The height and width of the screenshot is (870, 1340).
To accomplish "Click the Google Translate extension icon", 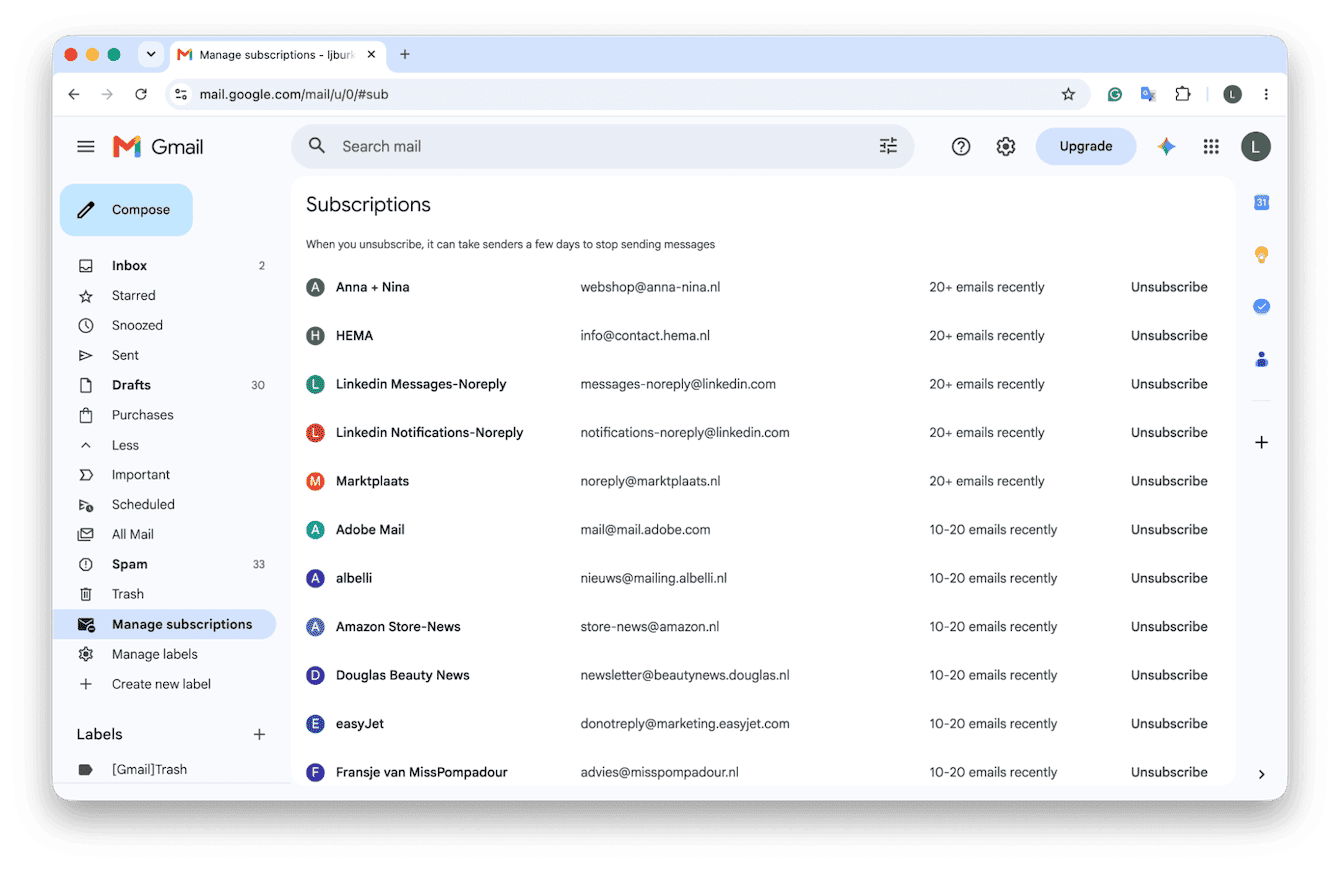I will [1149, 94].
